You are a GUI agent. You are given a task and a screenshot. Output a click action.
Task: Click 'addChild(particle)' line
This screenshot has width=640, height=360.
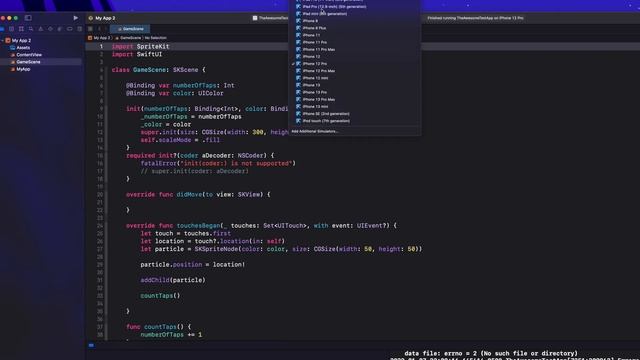click(173, 280)
